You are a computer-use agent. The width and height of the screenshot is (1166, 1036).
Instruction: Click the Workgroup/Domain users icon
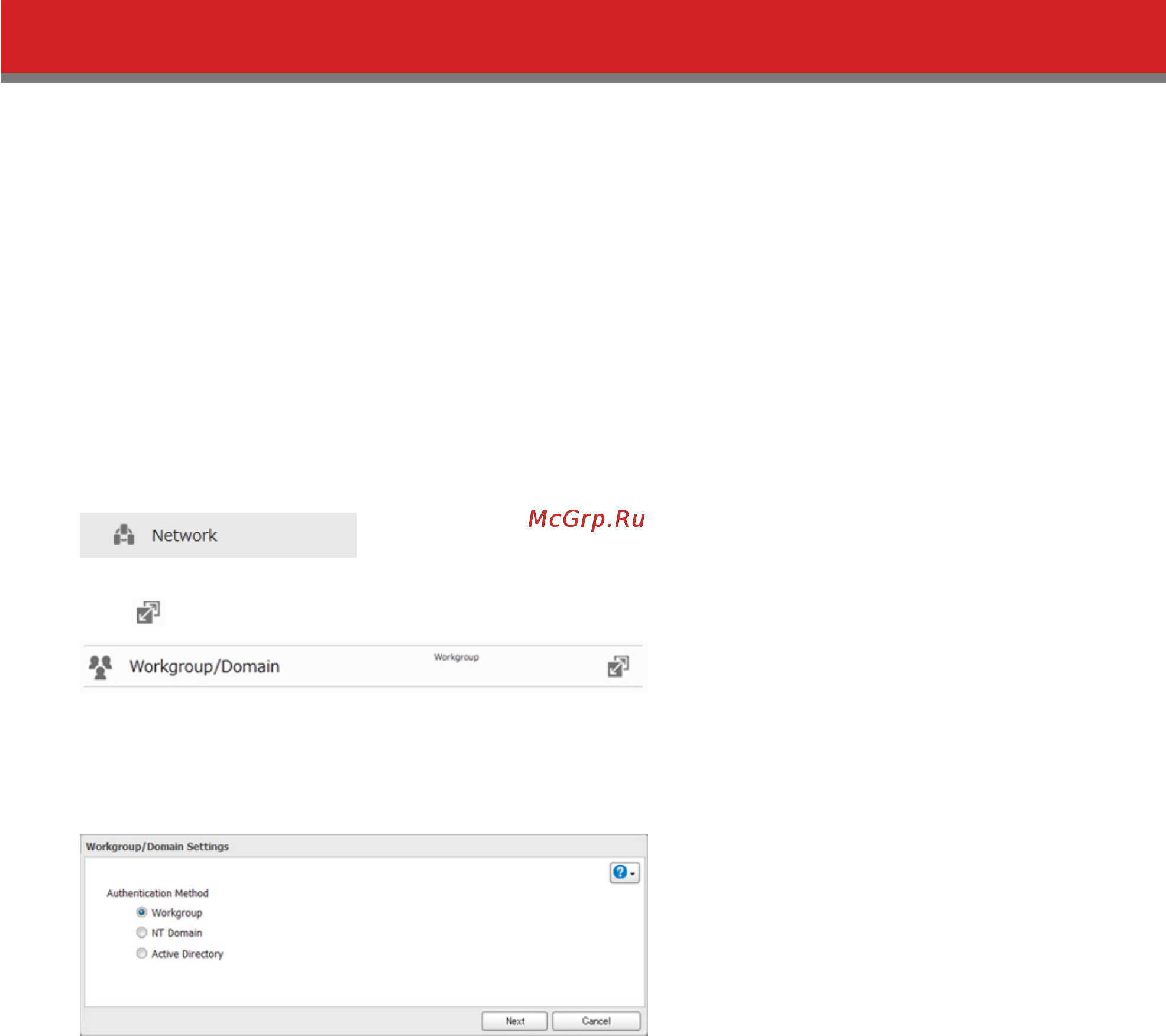tap(101, 666)
